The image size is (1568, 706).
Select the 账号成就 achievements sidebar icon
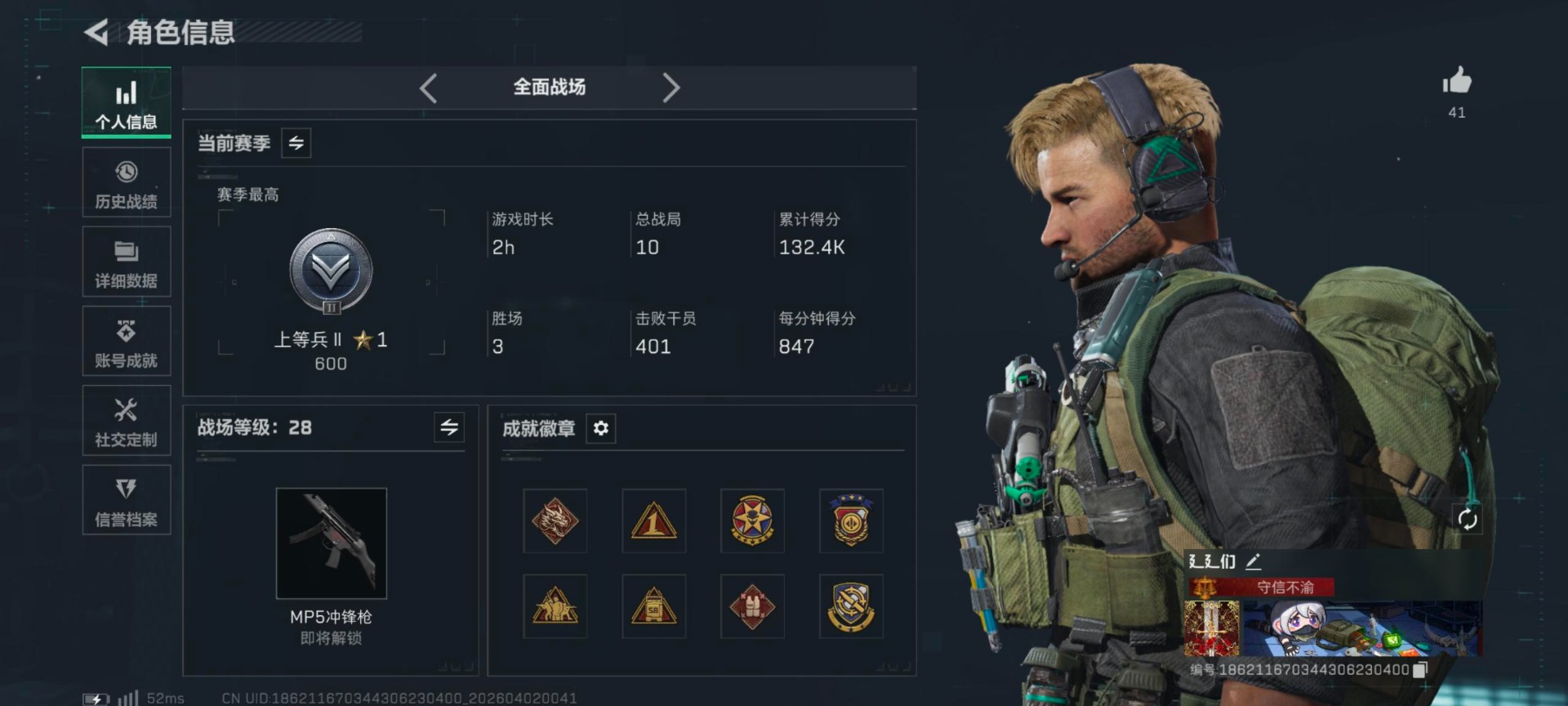pos(127,342)
